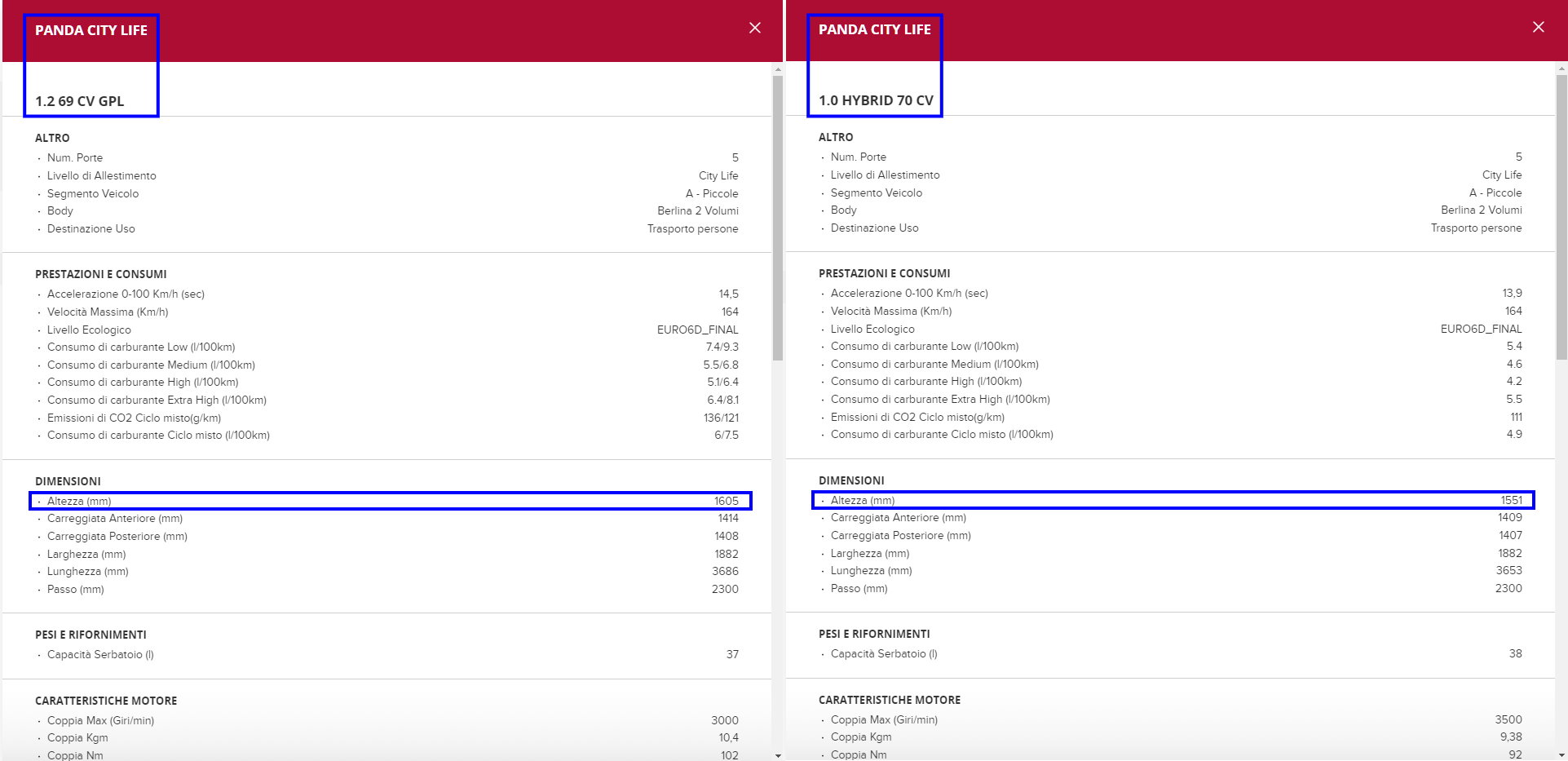Click Lunghezza value 3686 in GPL panel
The image size is (1568, 761).
[726, 571]
